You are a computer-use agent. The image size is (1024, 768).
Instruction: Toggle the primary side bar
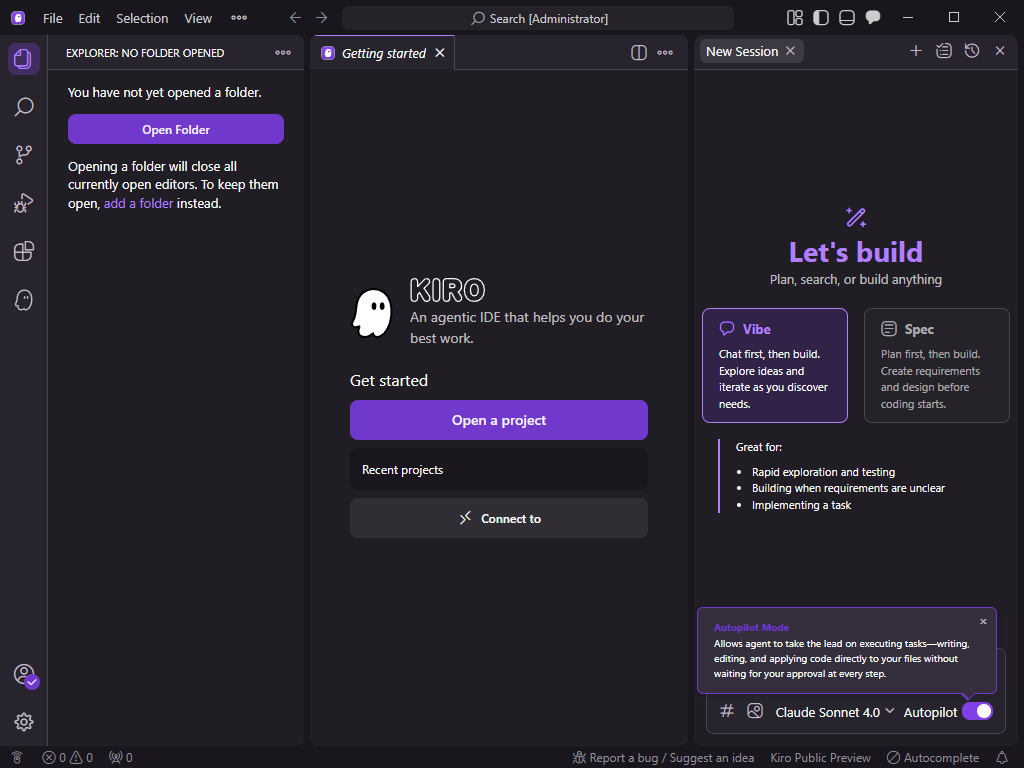pos(821,18)
